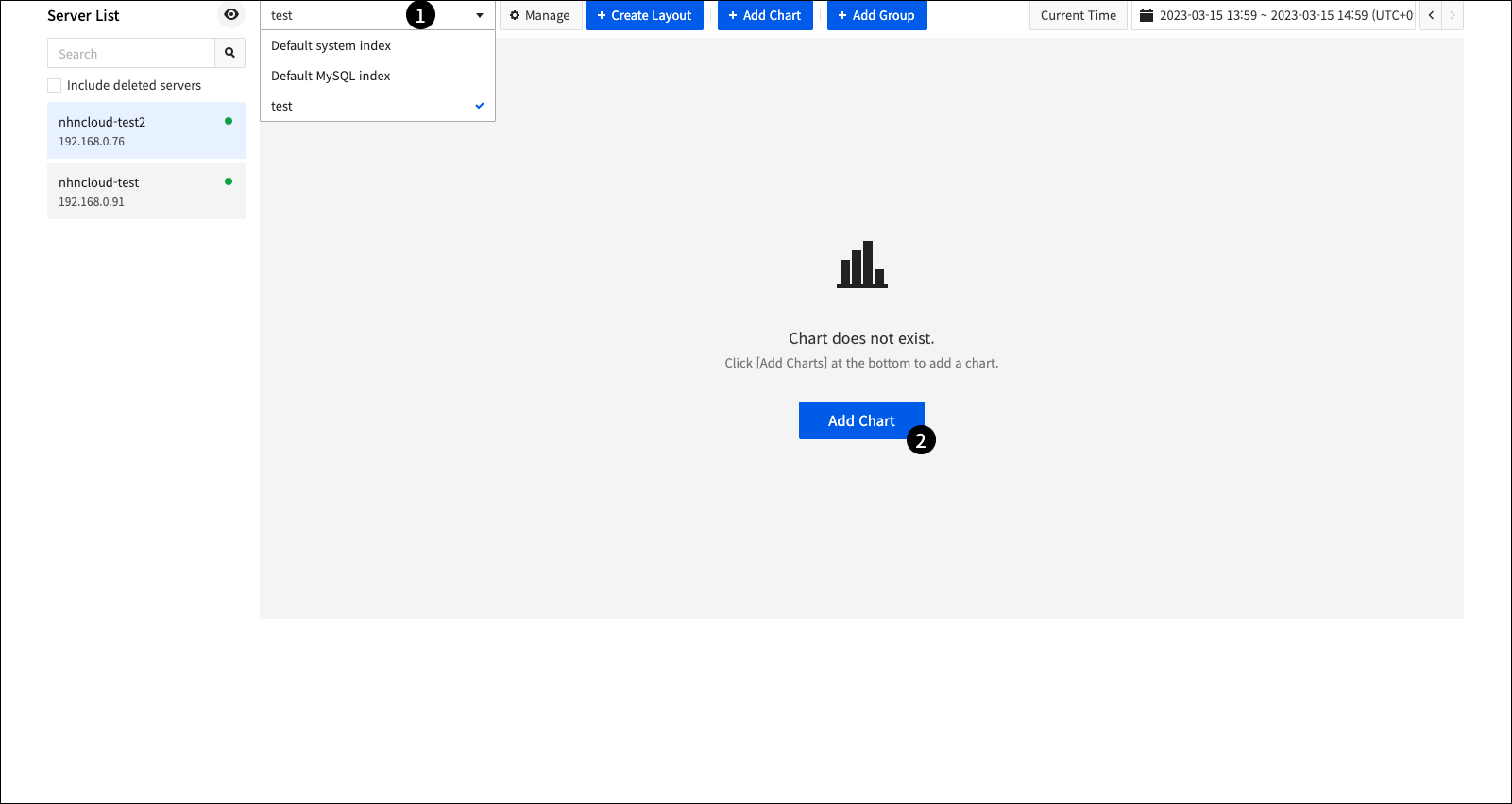Open the date range picker field
1512x804 pixels.
[1284, 15]
